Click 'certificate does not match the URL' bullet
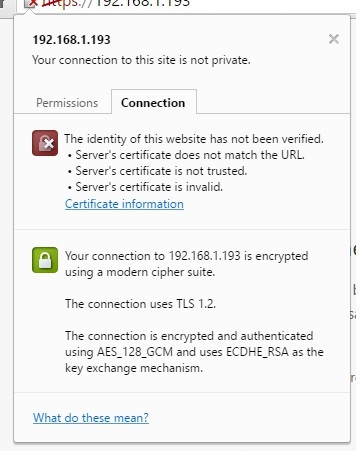 pyautogui.click(x=190, y=155)
